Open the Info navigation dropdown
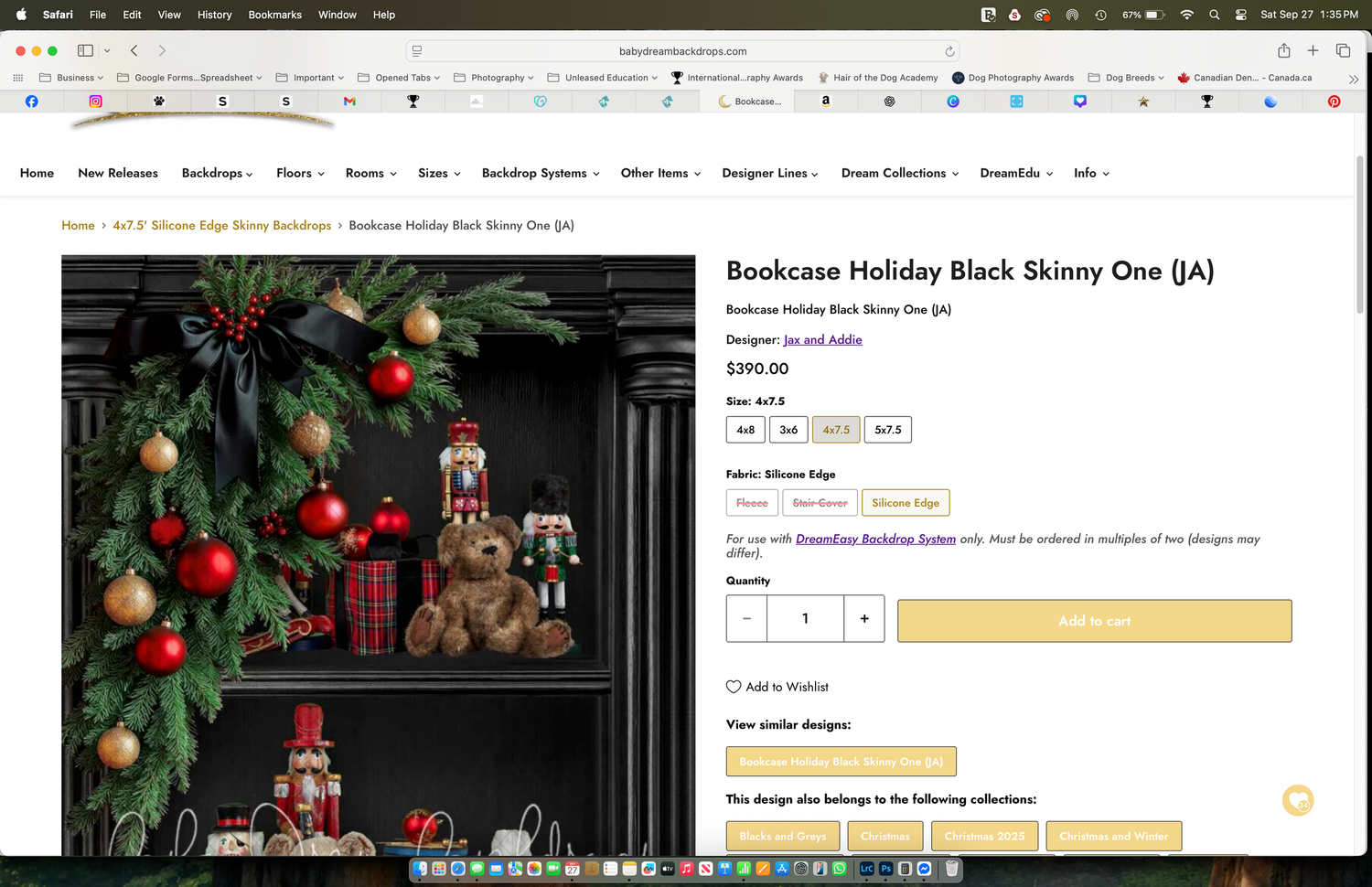This screenshot has height=887, width=1372. (1091, 173)
